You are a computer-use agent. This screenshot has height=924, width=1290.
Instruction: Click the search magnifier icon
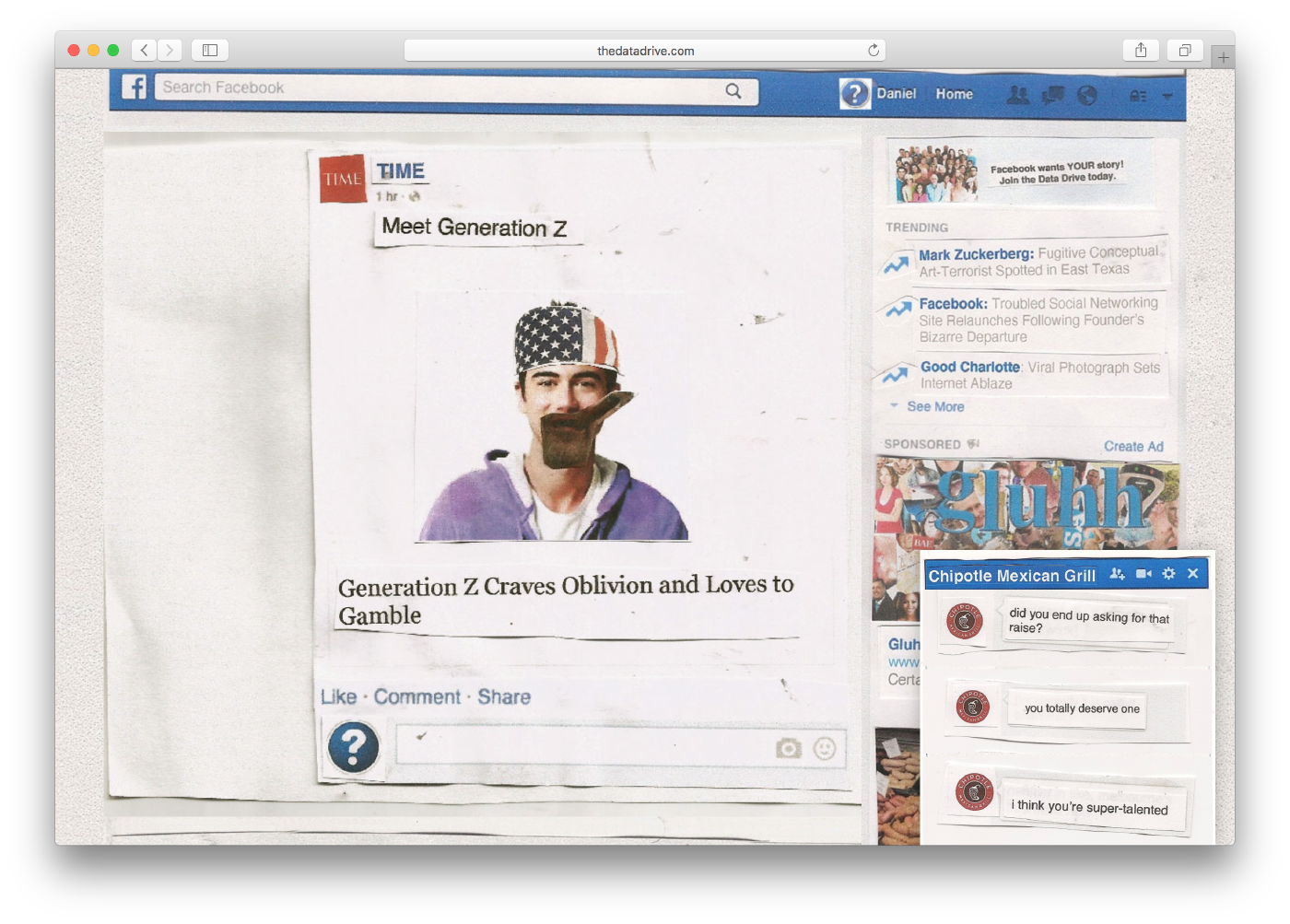pyautogui.click(x=733, y=90)
